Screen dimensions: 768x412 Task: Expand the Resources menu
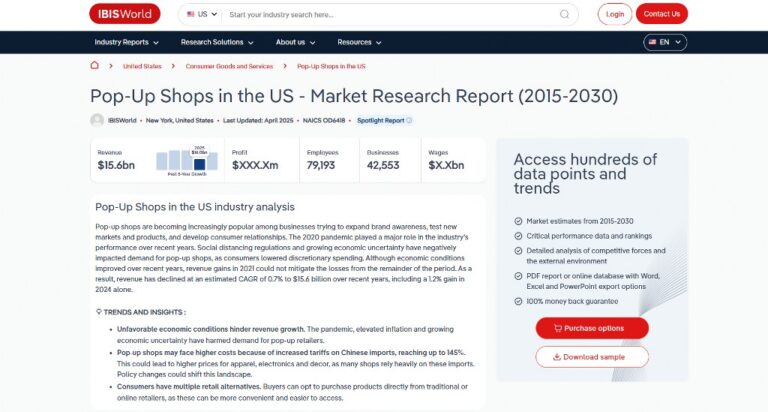pyautogui.click(x=359, y=42)
